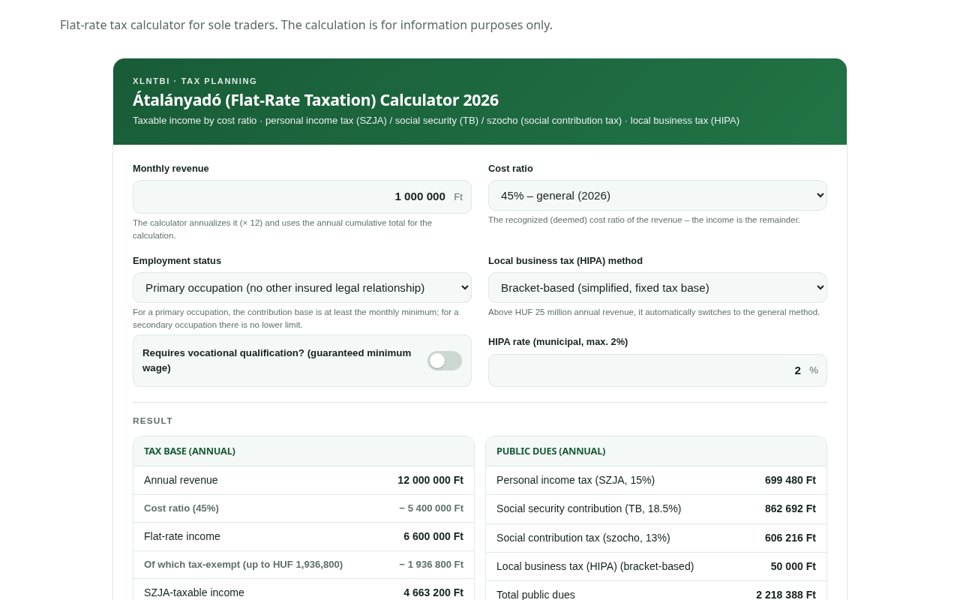Click the Flat-rate tax calculator intro sentence
This screenshot has height=600, width=960.
(x=306, y=25)
